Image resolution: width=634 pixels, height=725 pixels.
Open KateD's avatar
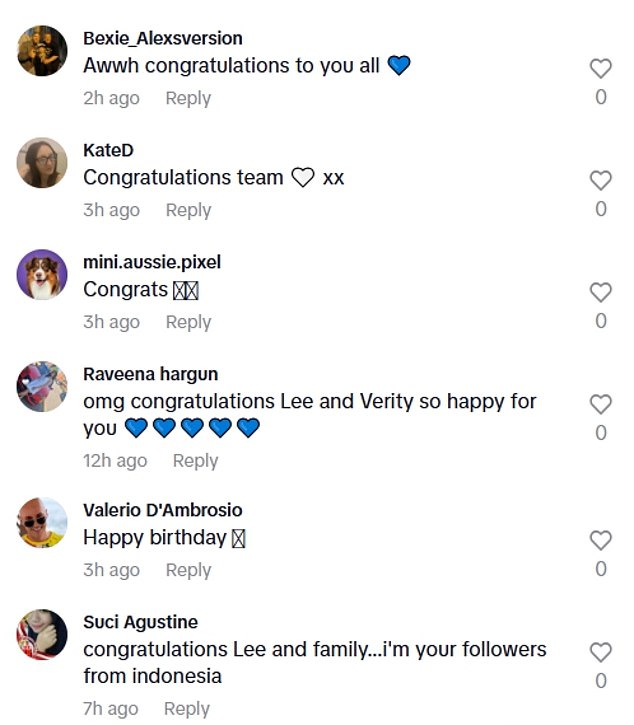tap(43, 163)
